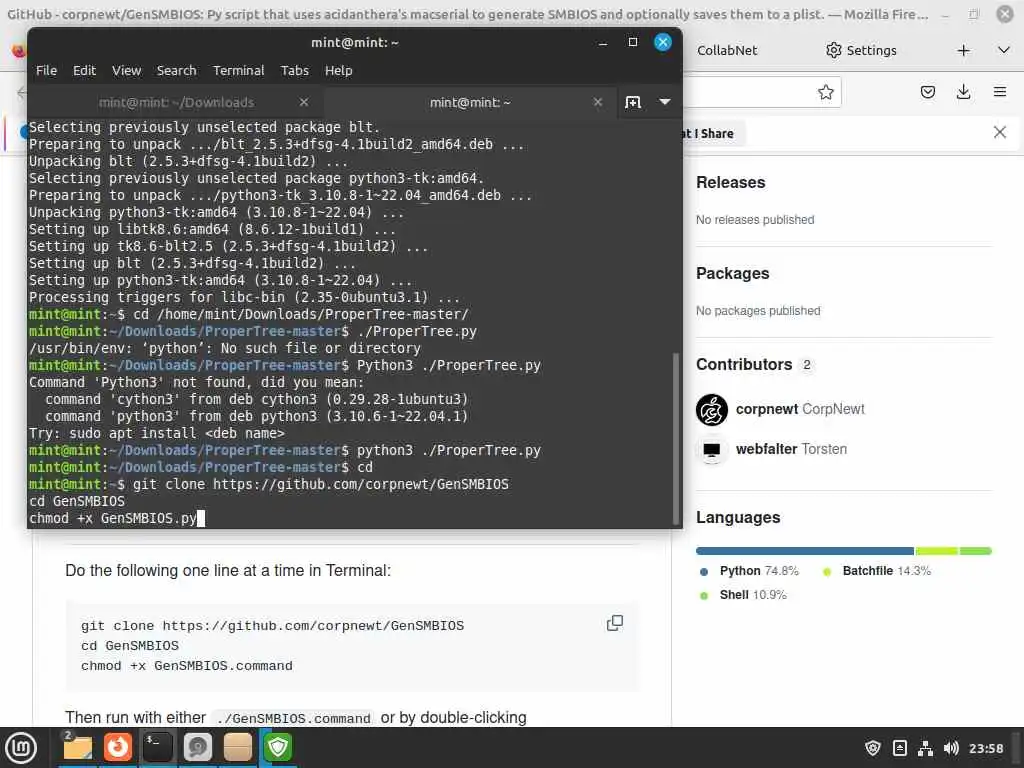
Task: Open the Terminal taskbar icon
Action: click(x=157, y=748)
